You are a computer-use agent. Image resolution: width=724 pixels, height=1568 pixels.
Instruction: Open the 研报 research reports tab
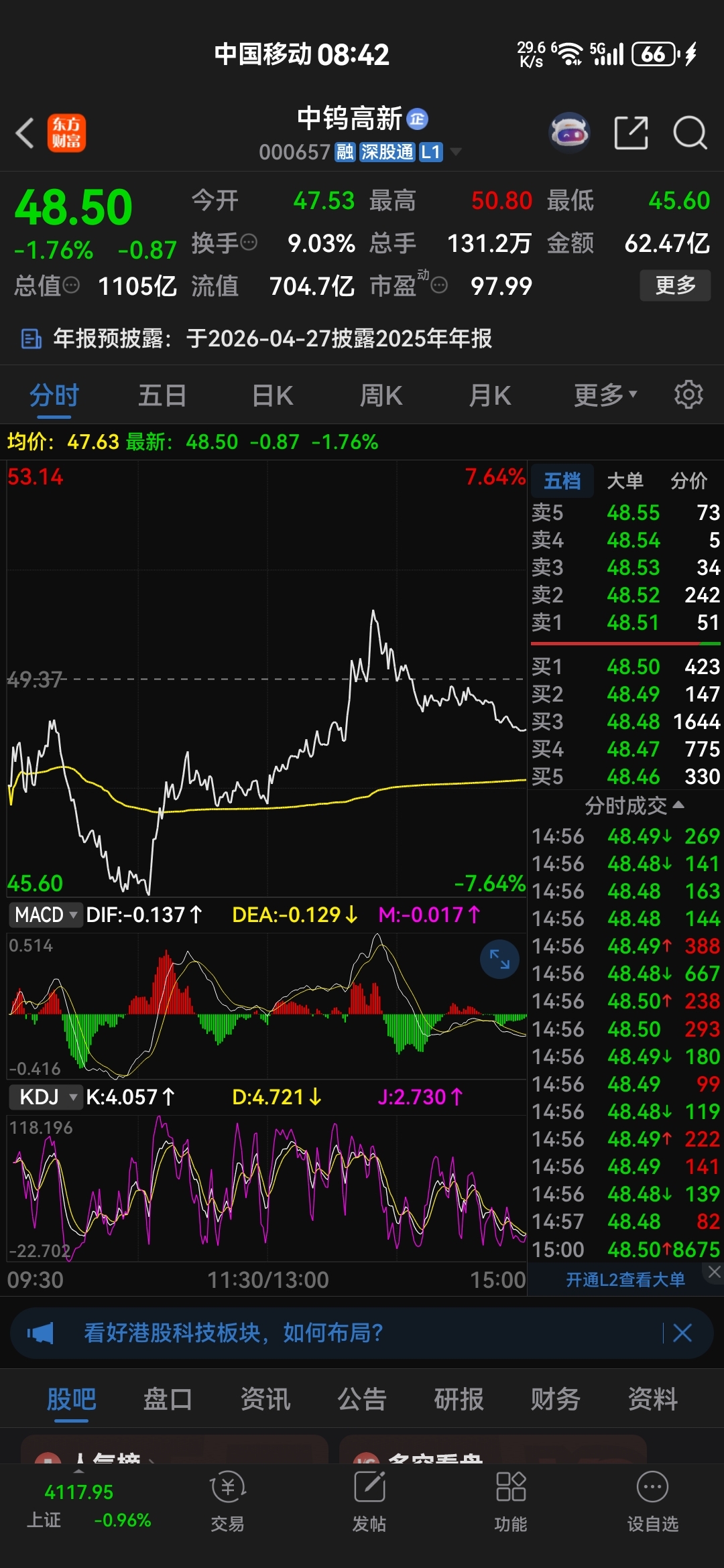click(459, 1399)
